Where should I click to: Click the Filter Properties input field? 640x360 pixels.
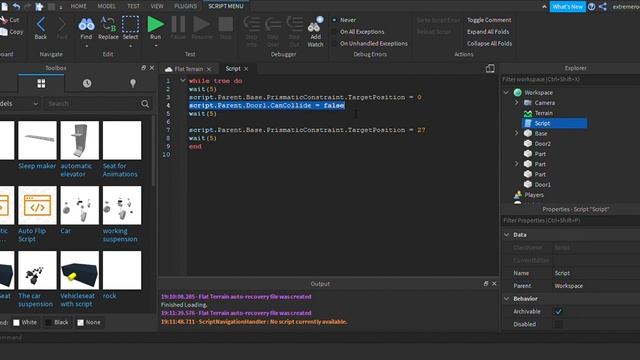click(x=571, y=220)
